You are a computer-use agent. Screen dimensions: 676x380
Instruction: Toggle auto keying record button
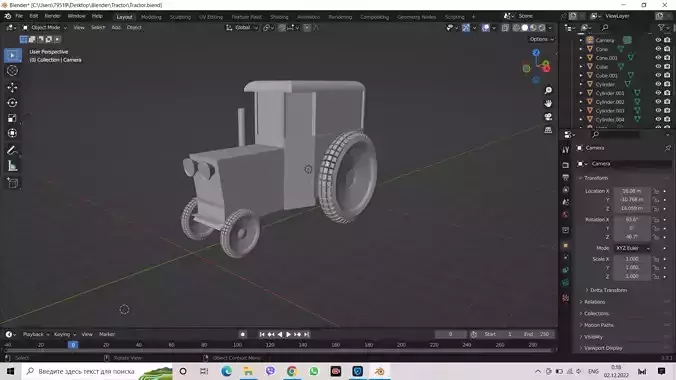pyautogui.click(x=243, y=334)
